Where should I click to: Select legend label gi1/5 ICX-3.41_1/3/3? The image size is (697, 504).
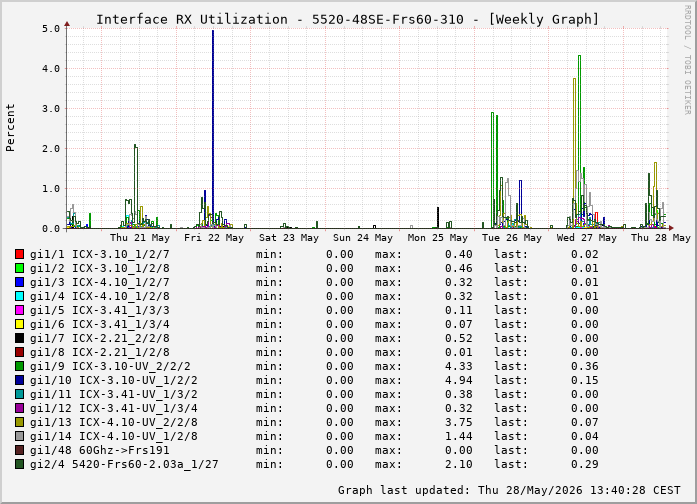click(100, 310)
